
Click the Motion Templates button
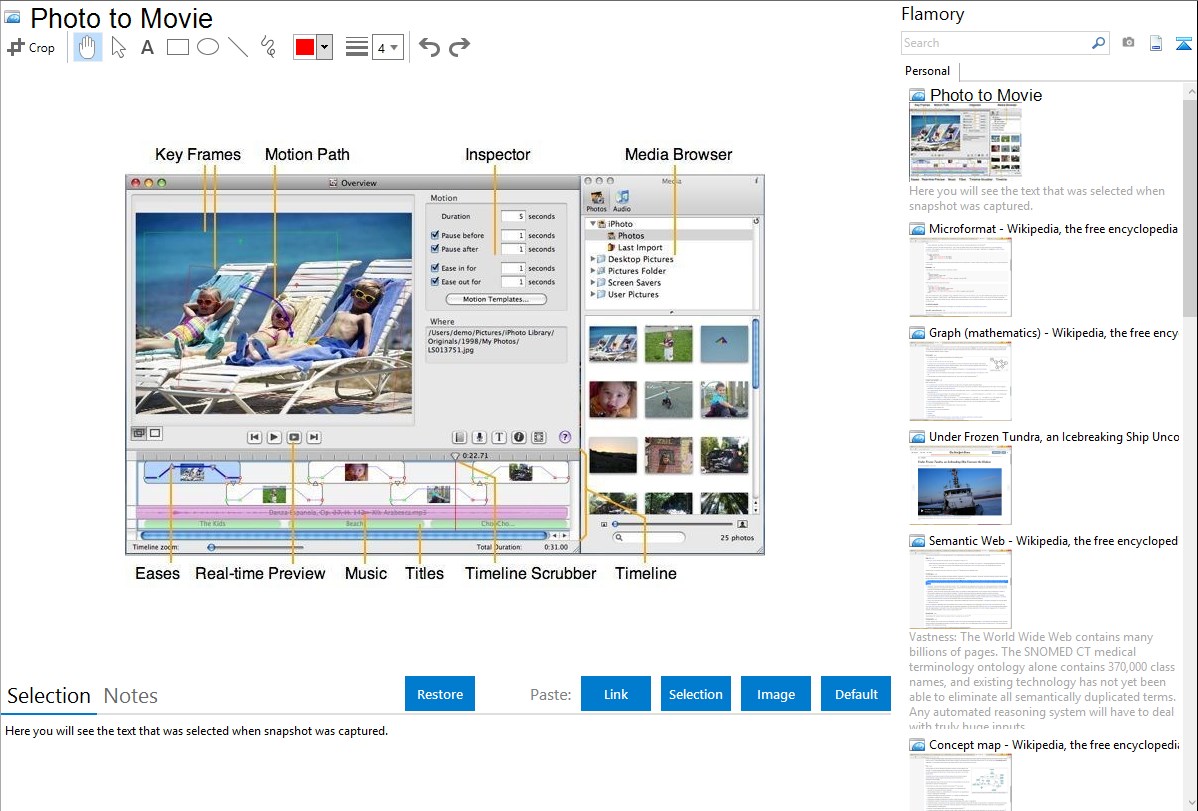coord(496,299)
